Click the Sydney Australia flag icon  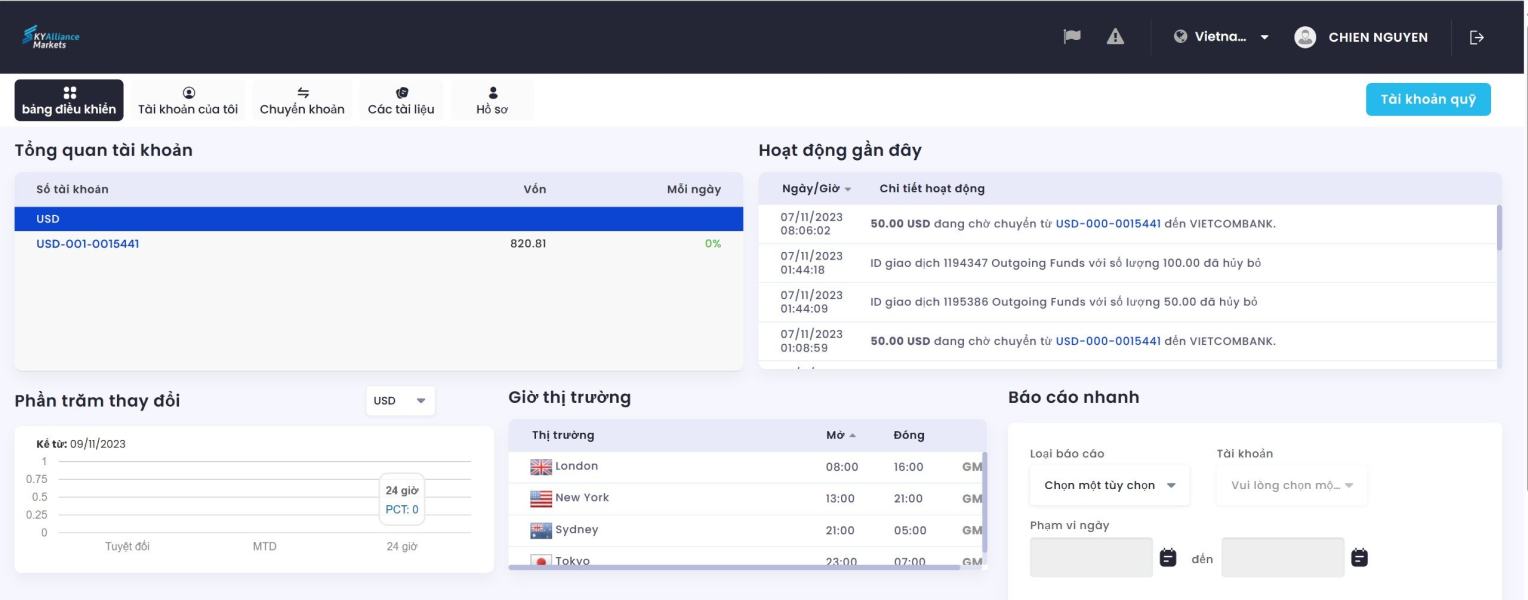(x=541, y=530)
